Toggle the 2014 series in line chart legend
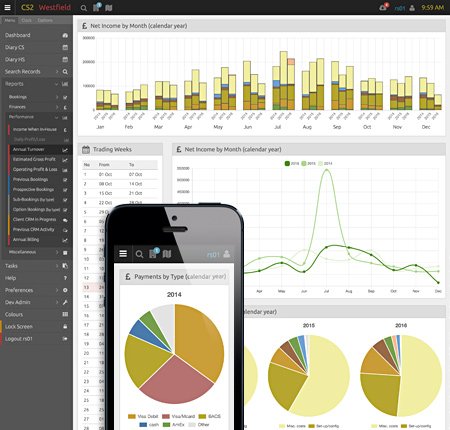This screenshot has width=450, height=430. coord(325,163)
